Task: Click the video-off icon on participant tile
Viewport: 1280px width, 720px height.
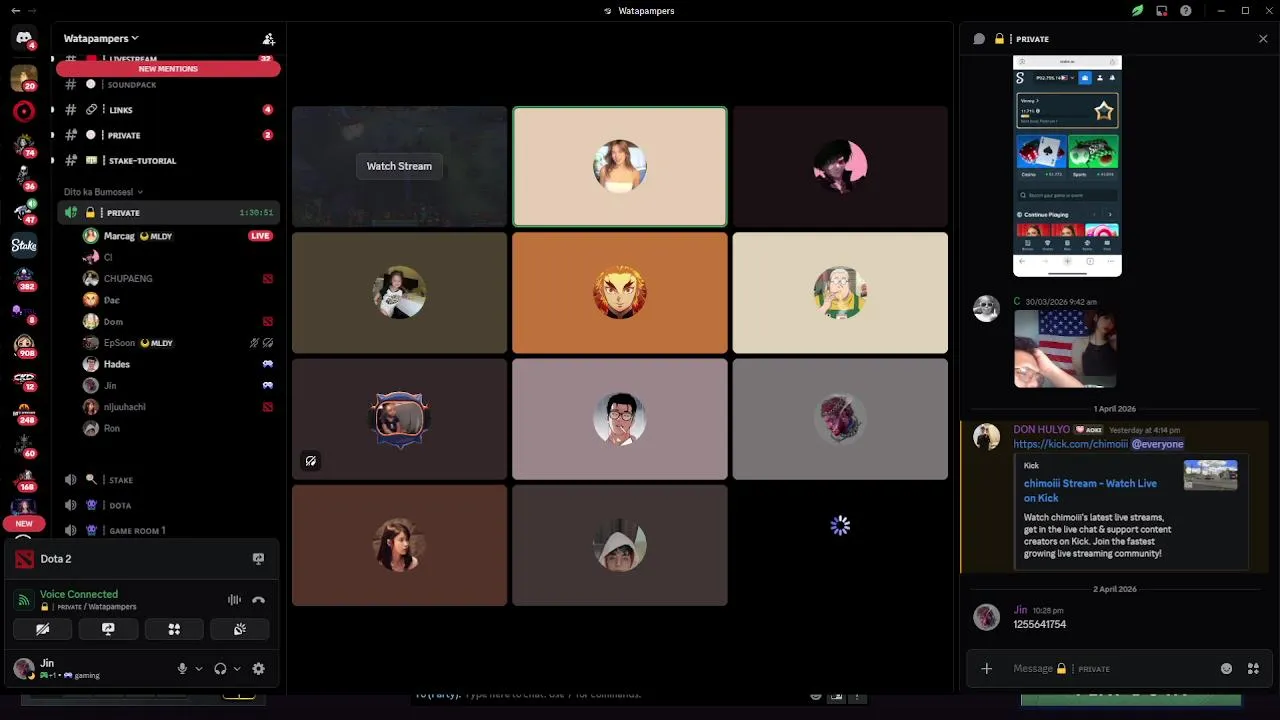Action: tap(311, 461)
